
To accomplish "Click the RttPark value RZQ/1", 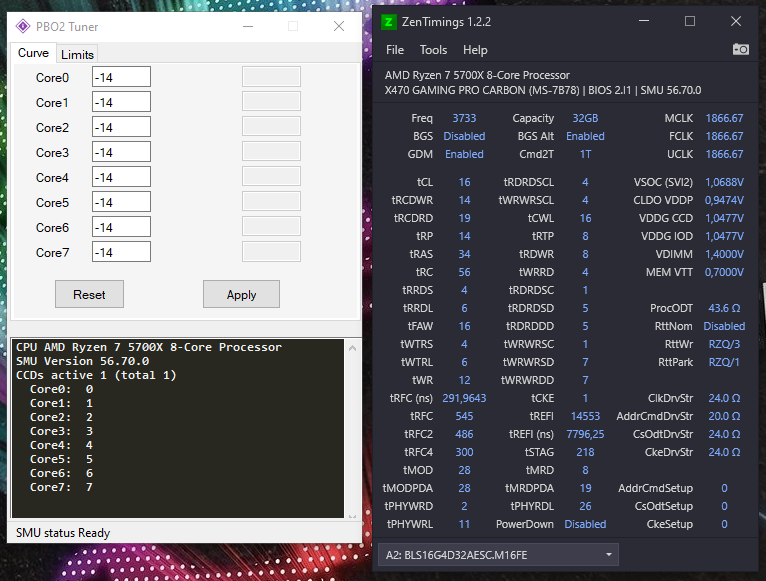I will pos(724,362).
